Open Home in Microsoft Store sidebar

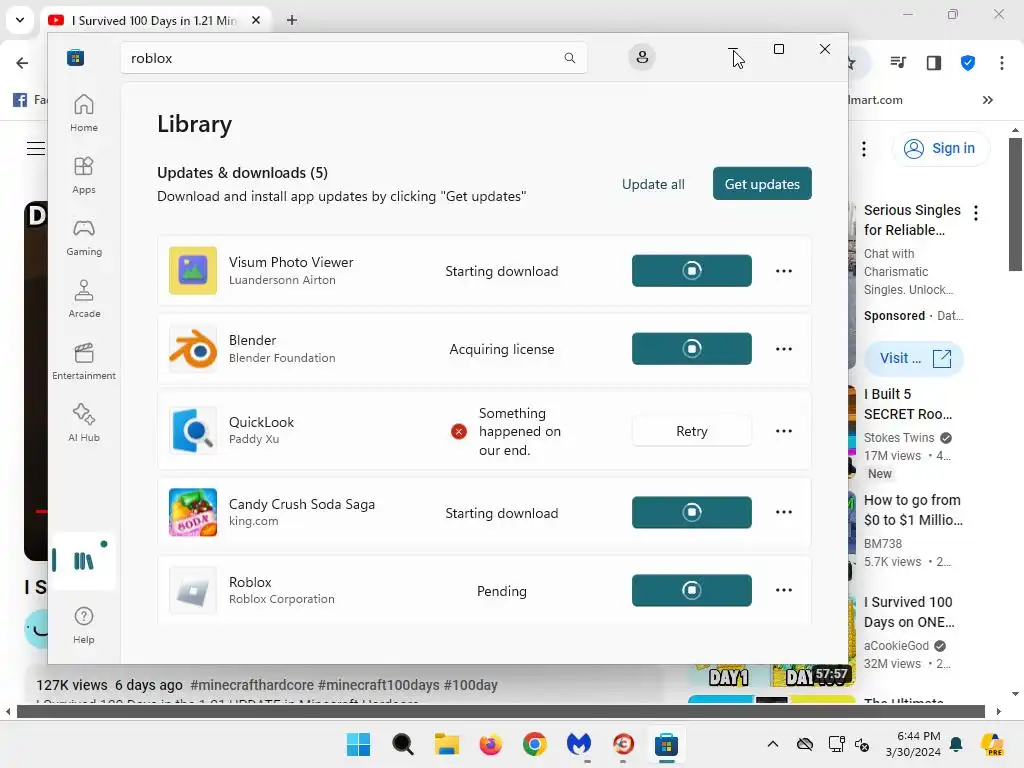(84, 113)
